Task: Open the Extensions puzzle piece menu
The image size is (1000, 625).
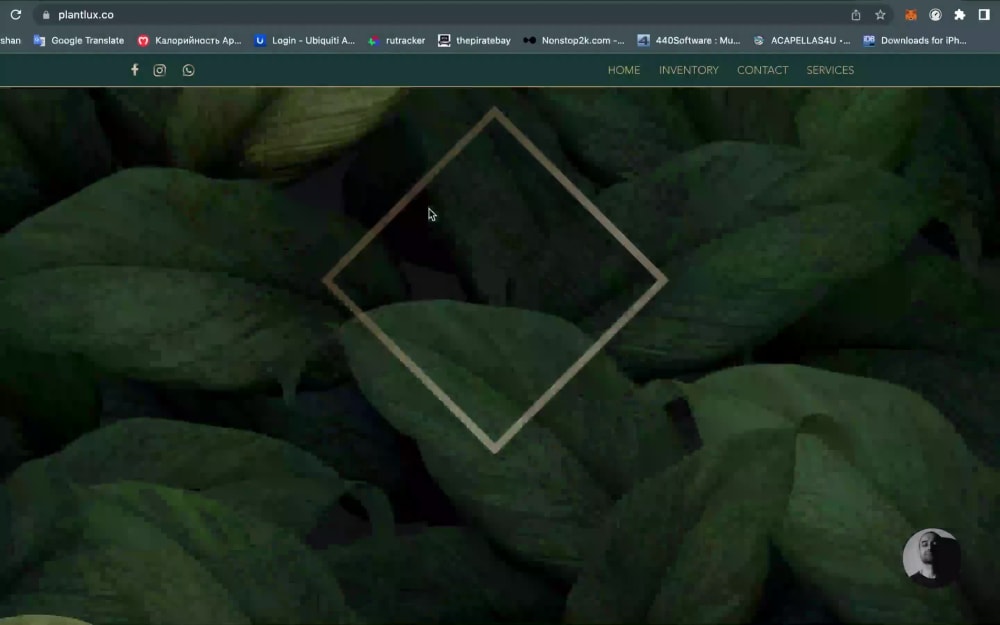Action: 959,15
